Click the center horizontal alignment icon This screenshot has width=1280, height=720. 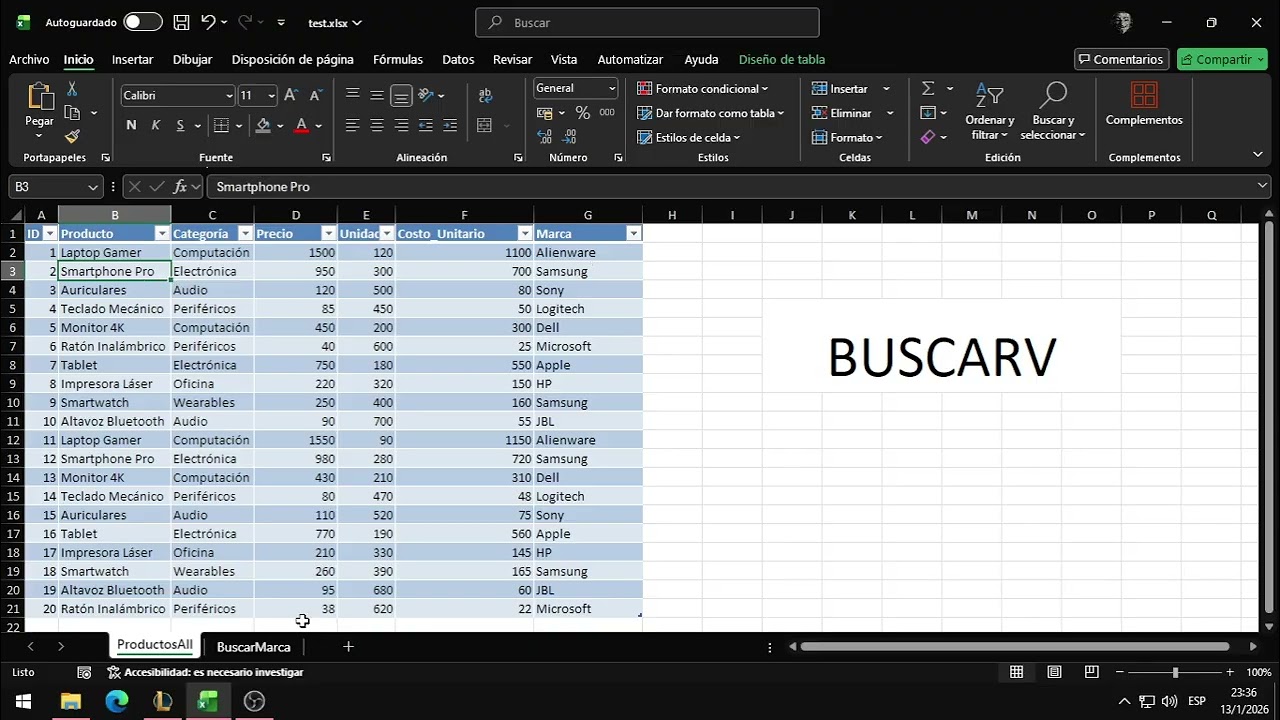pyautogui.click(x=377, y=126)
